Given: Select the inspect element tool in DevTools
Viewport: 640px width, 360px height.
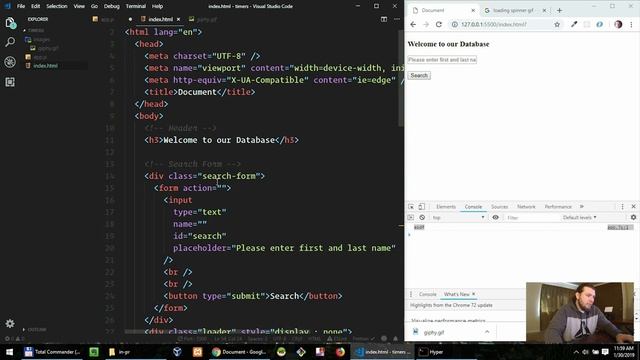Looking at the screenshot, I should [x=411, y=207].
